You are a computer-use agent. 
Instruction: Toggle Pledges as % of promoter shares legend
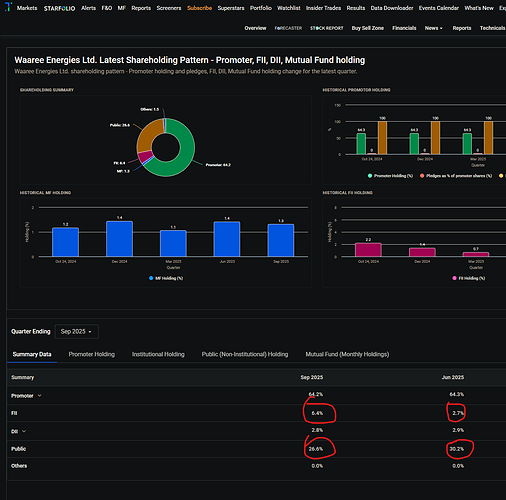point(456,176)
